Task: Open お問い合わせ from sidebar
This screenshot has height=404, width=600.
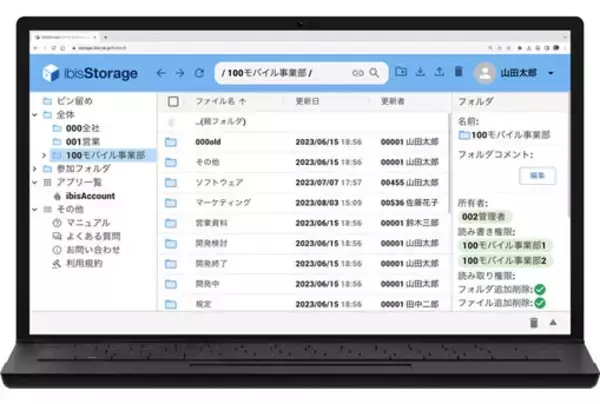Action: click(93, 250)
